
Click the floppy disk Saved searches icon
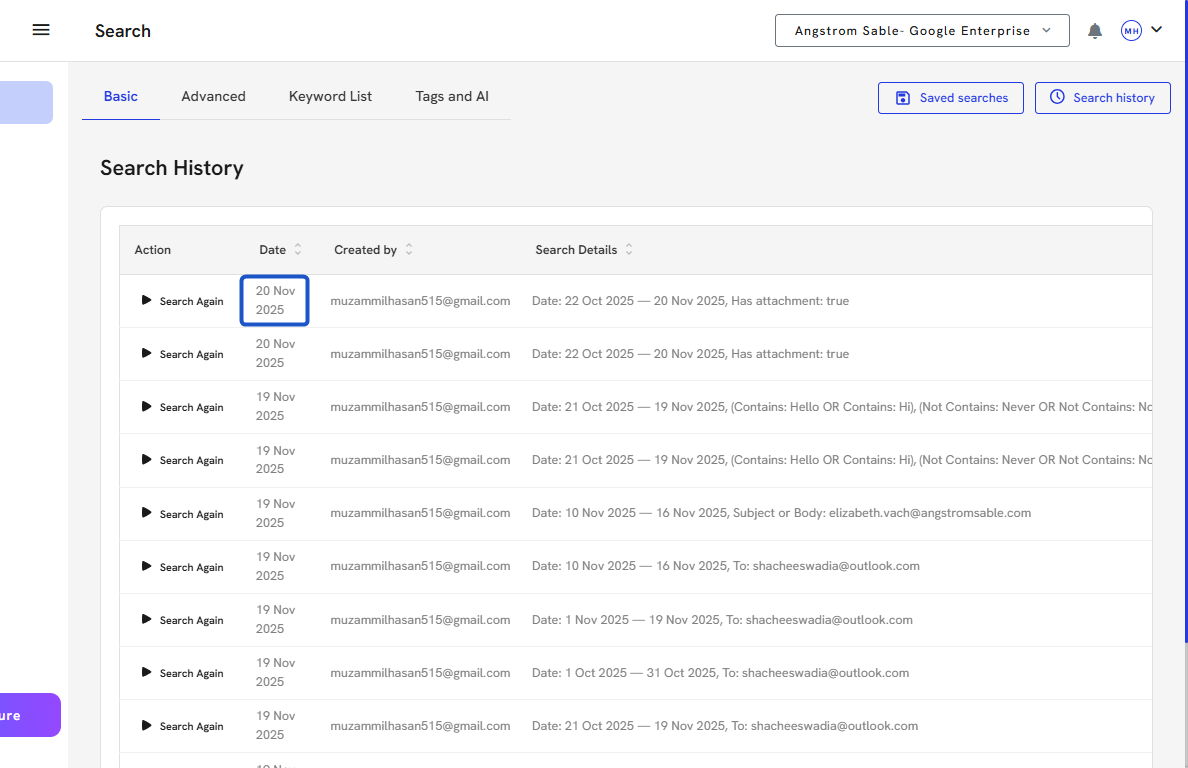(x=903, y=98)
